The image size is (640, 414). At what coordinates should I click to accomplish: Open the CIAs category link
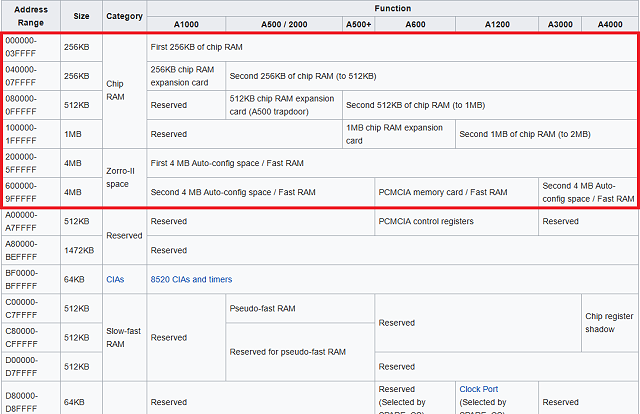[x=115, y=279]
